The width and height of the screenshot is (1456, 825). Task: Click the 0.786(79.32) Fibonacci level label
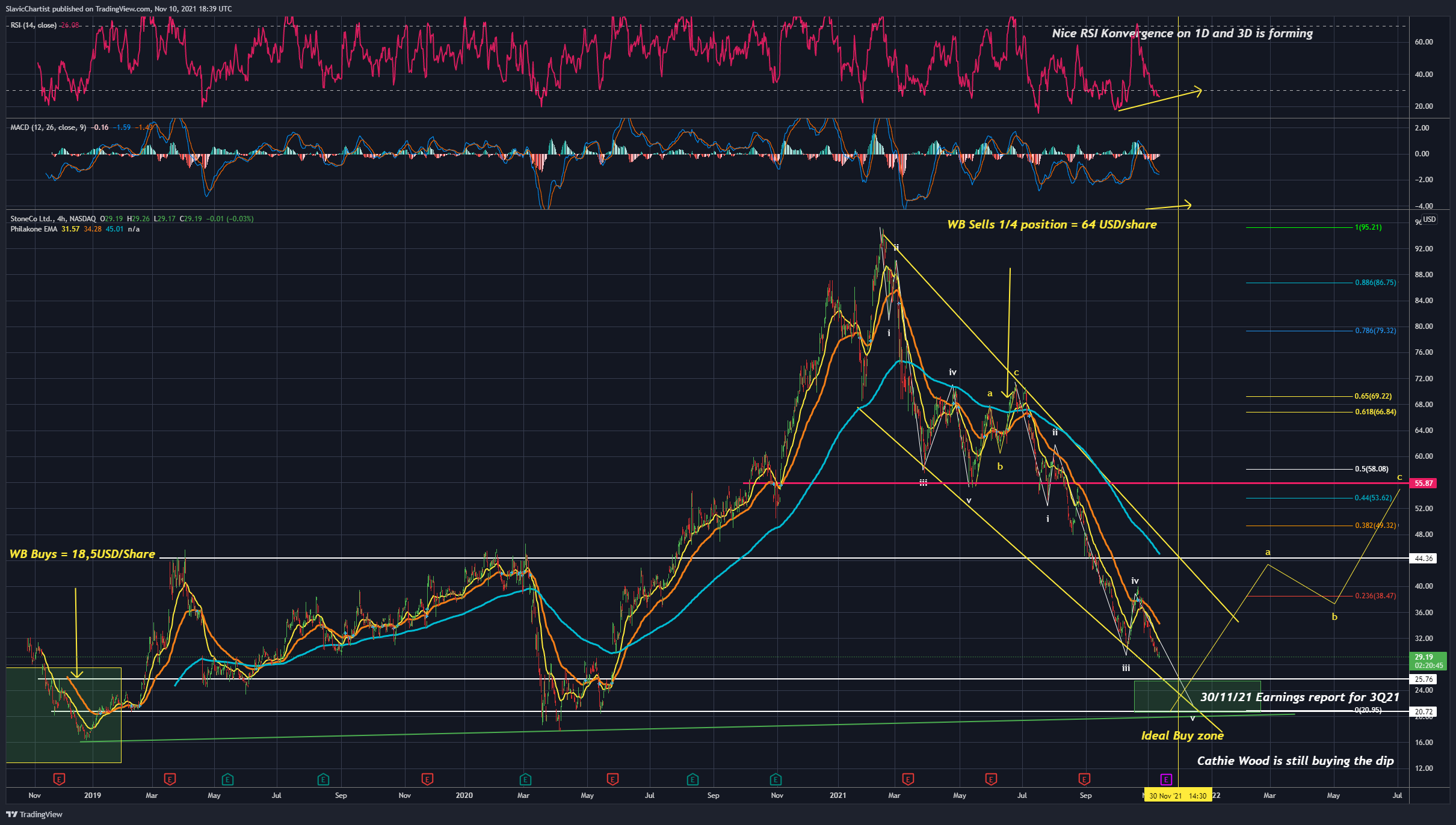click(x=1375, y=331)
